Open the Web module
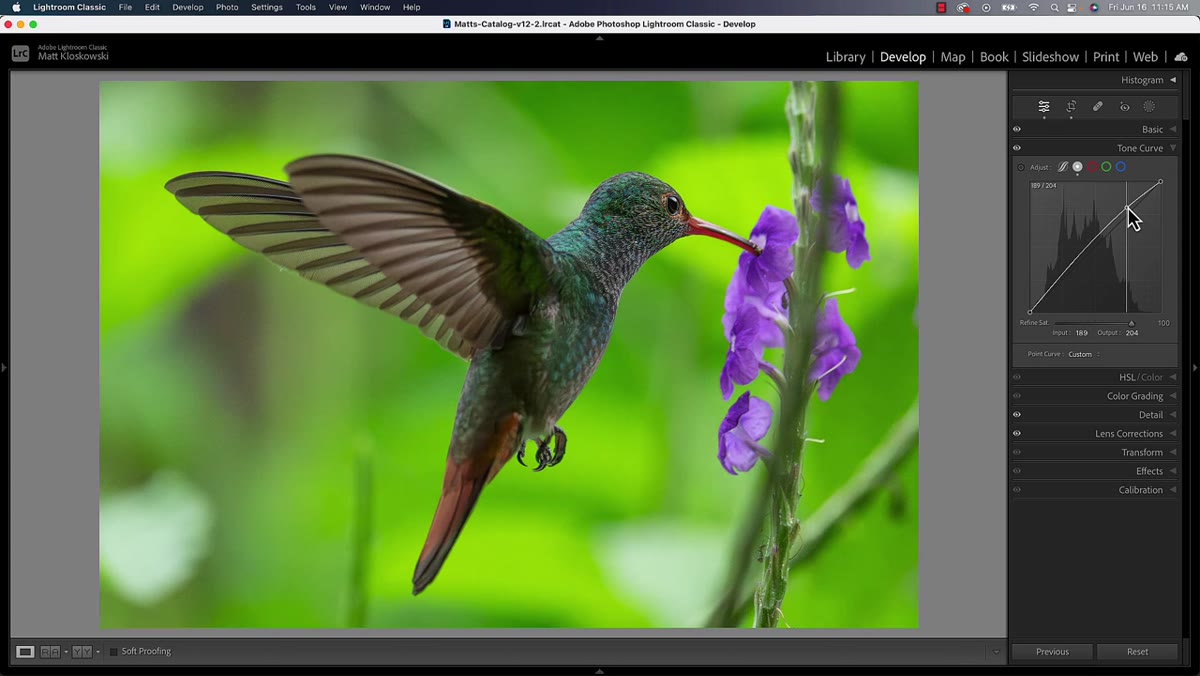The width and height of the screenshot is (1200, 676). (1146, 57)
